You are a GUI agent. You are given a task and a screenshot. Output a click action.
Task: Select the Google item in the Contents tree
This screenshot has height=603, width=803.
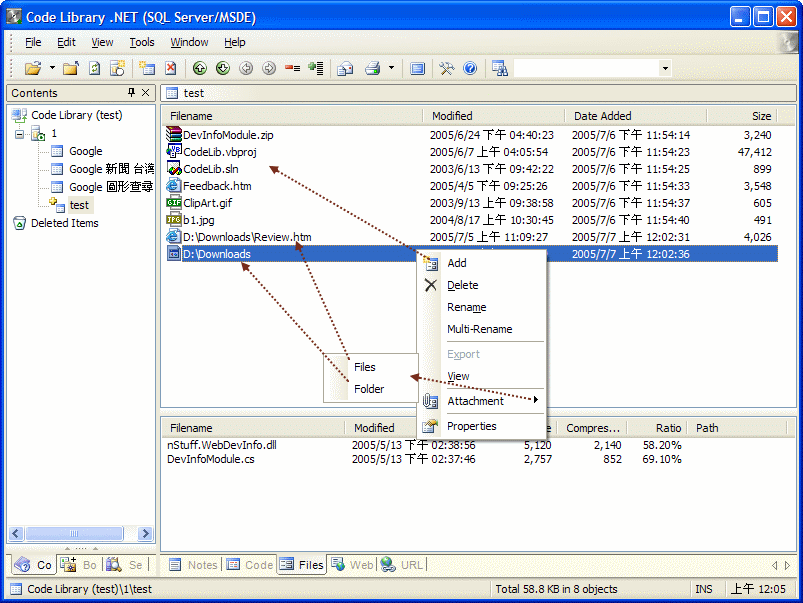pyautogui.click(x=86, y=151)
